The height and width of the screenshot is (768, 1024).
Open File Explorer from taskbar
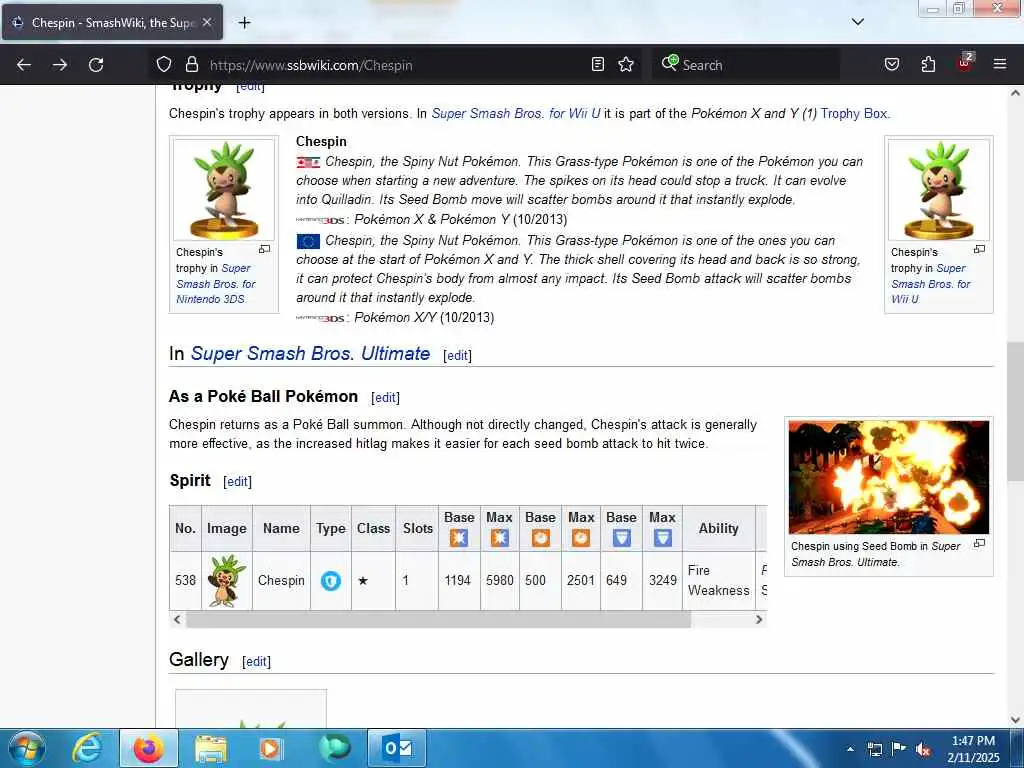tap(210, 748)
